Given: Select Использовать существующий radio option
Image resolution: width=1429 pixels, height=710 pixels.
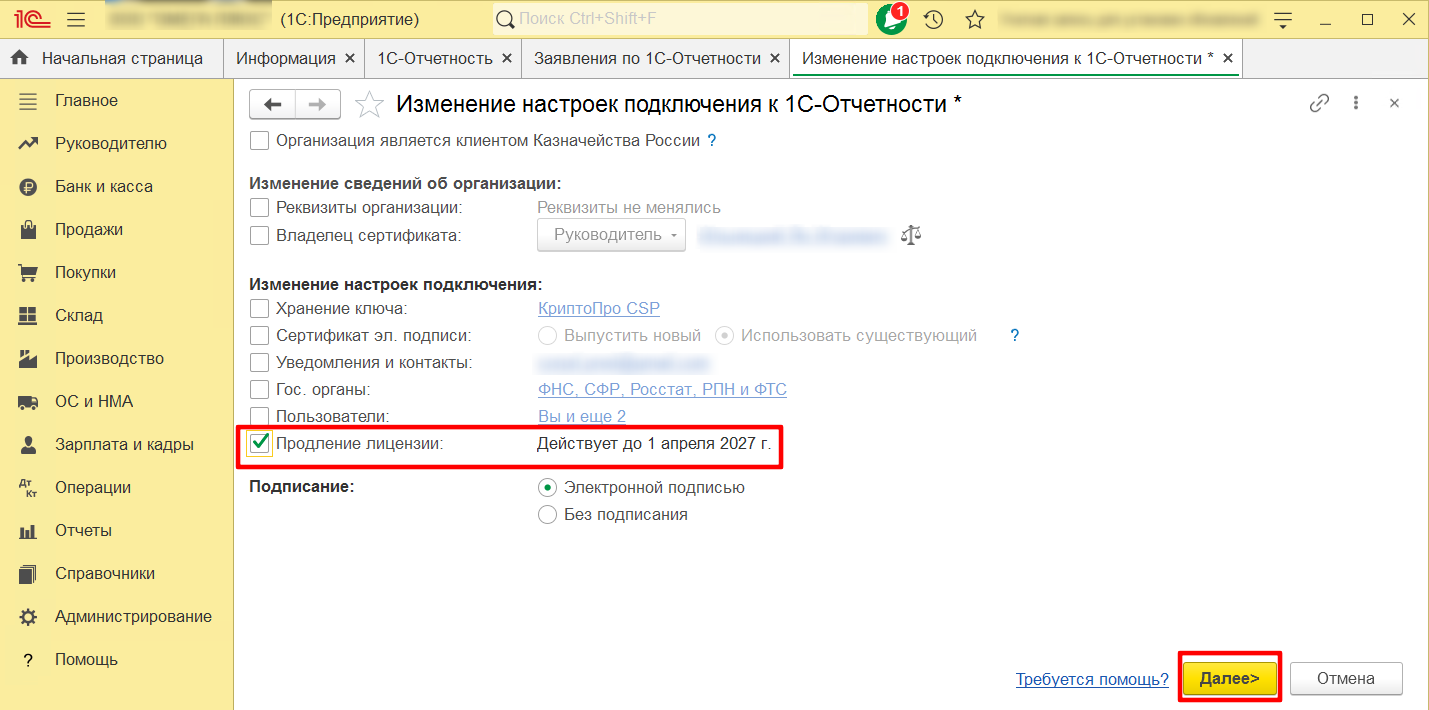Looking at the screenshot, I should point(725,336).
